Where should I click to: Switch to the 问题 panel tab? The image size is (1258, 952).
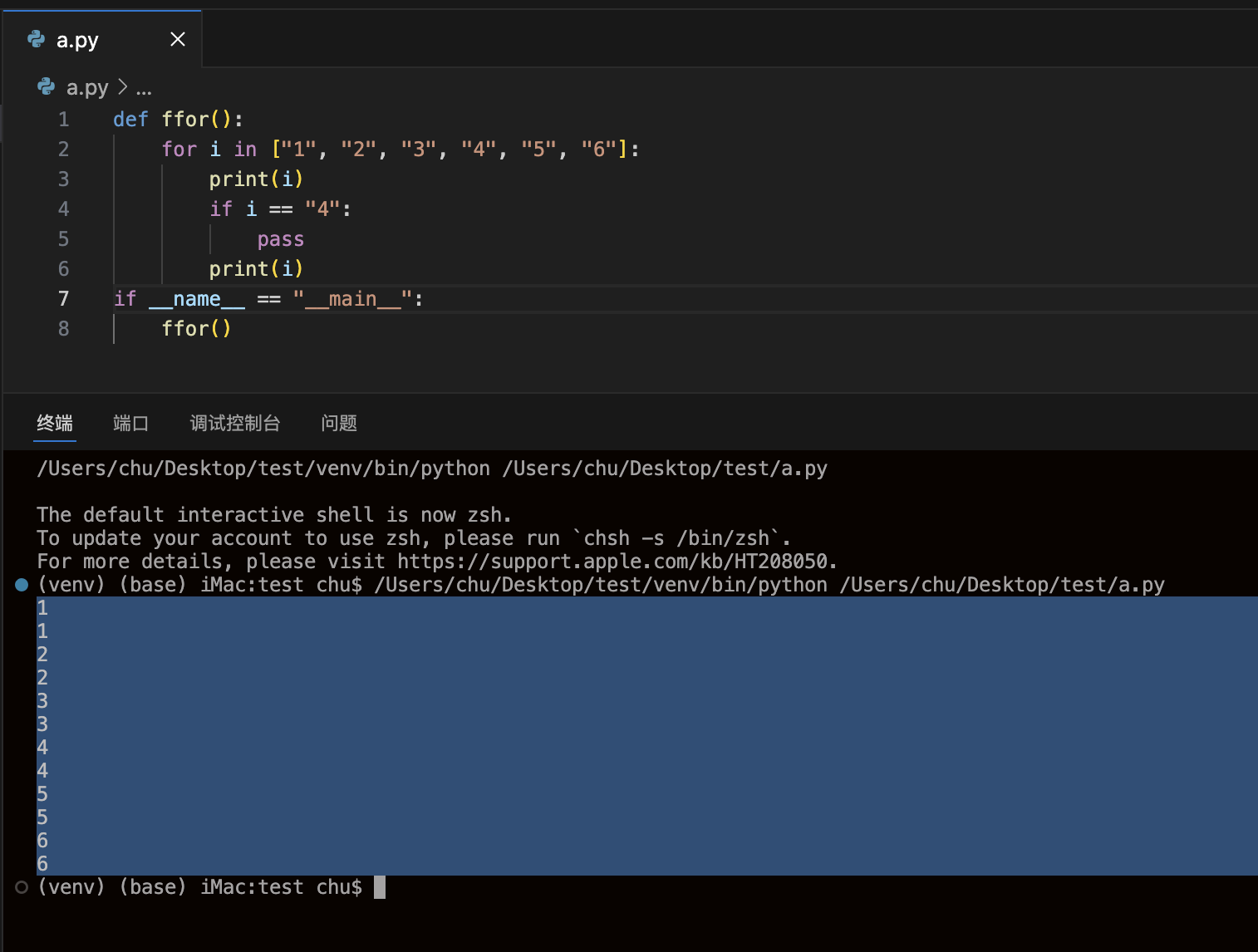pos(339,423)
